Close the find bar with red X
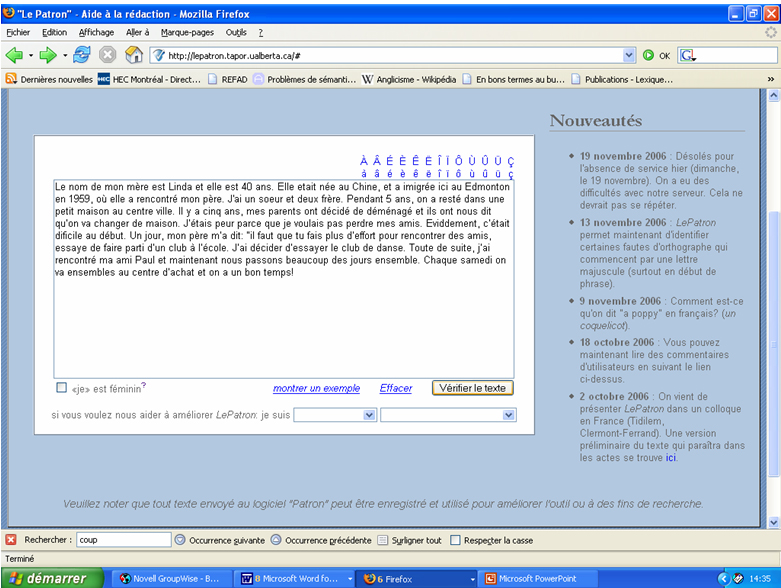The width and height of the screenshot is (781, 588). coord(11,540)
